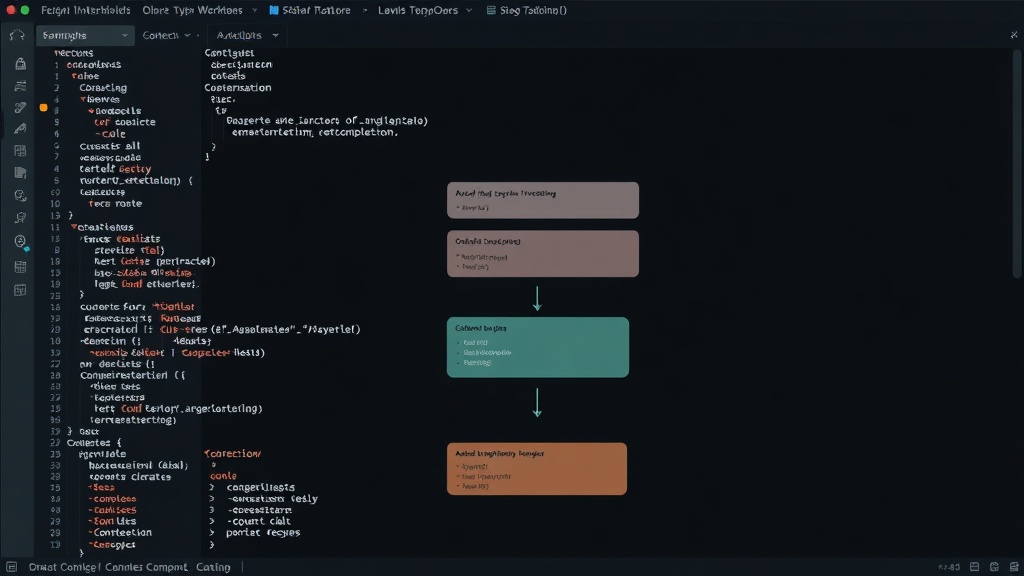
Task: Open the 'Sieg Tađoino()' item
Action: click(533, 10)
